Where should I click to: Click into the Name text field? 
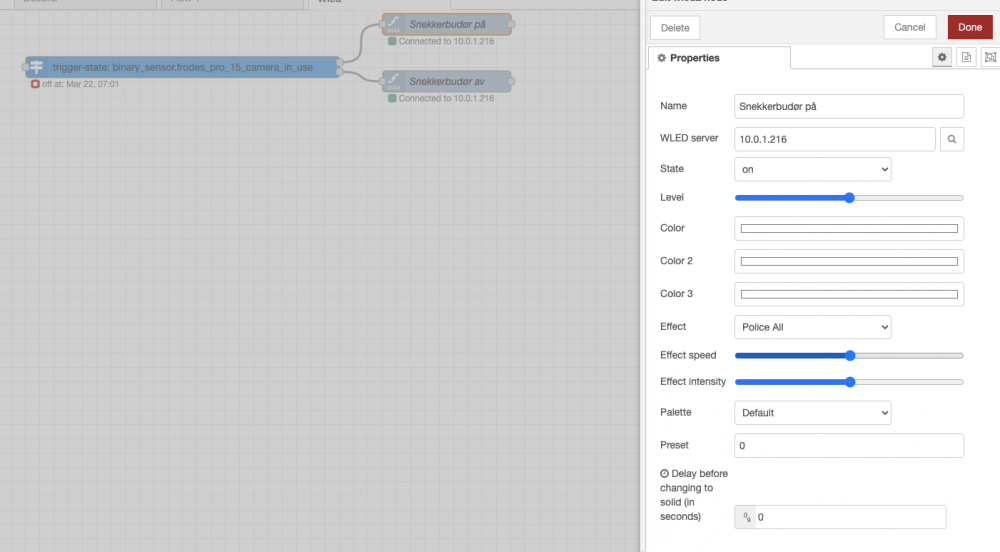tap(848, 106)
